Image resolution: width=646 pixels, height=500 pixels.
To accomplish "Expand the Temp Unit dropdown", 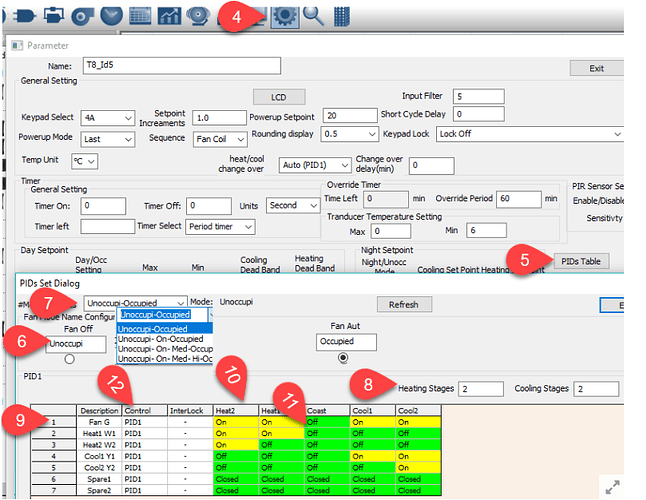I will (x=85, y=161).
